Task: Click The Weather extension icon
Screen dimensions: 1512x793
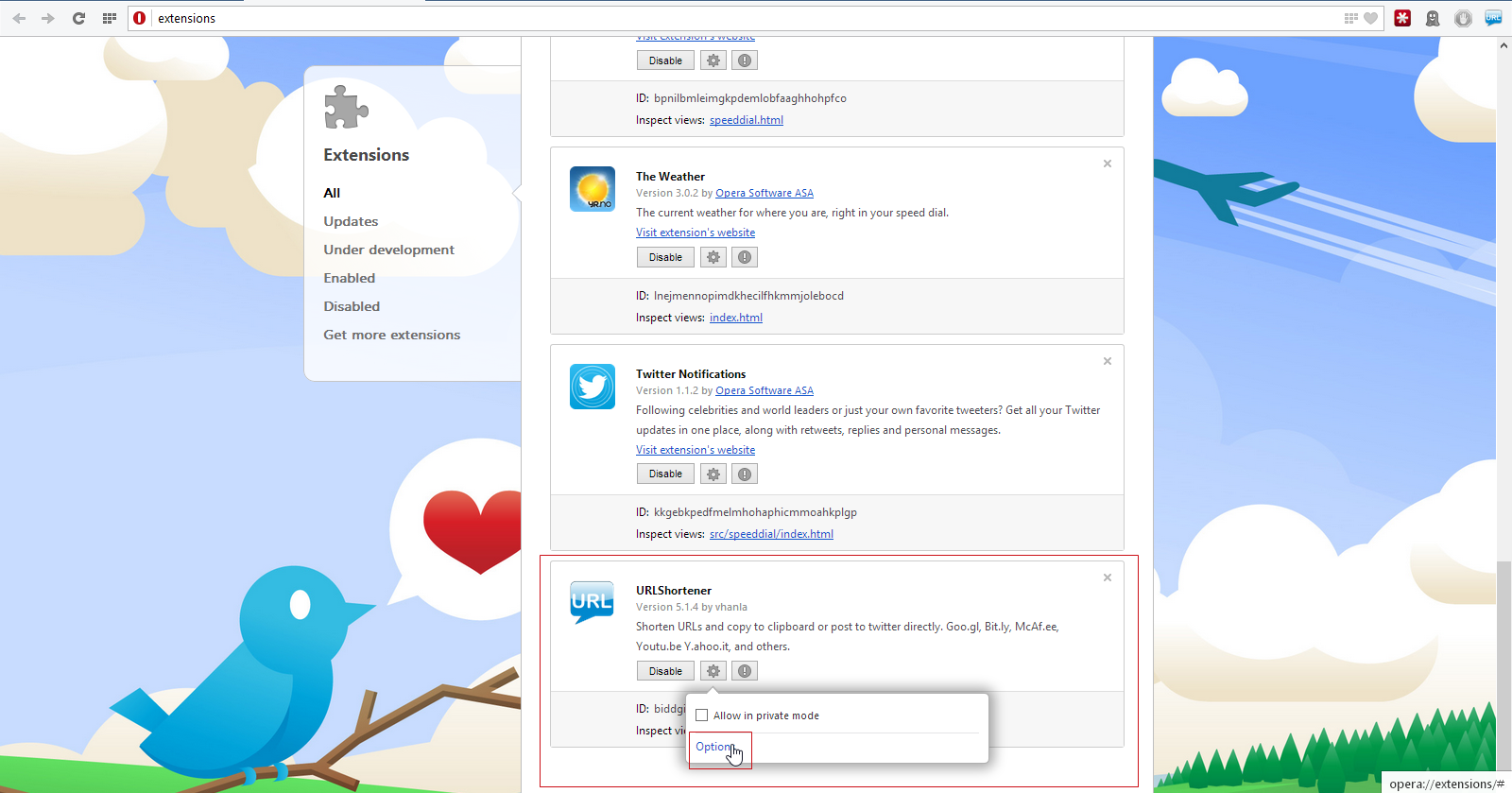Action: pyautogui.click(x=593, y=189)
